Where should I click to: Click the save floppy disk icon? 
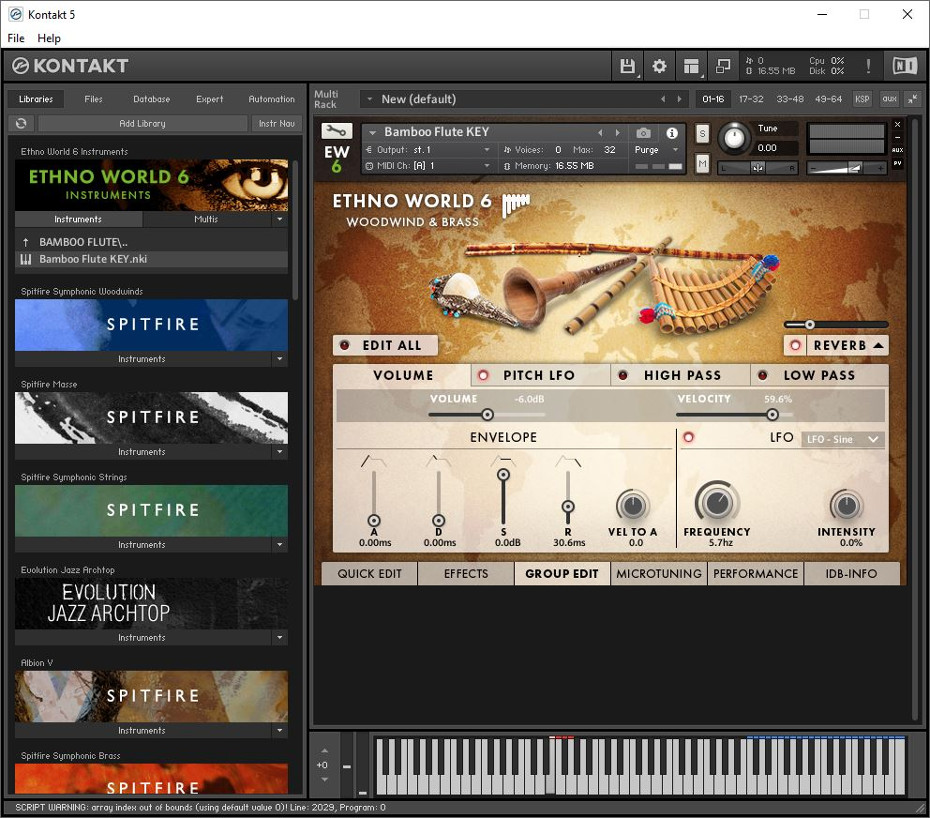[627, 66]
